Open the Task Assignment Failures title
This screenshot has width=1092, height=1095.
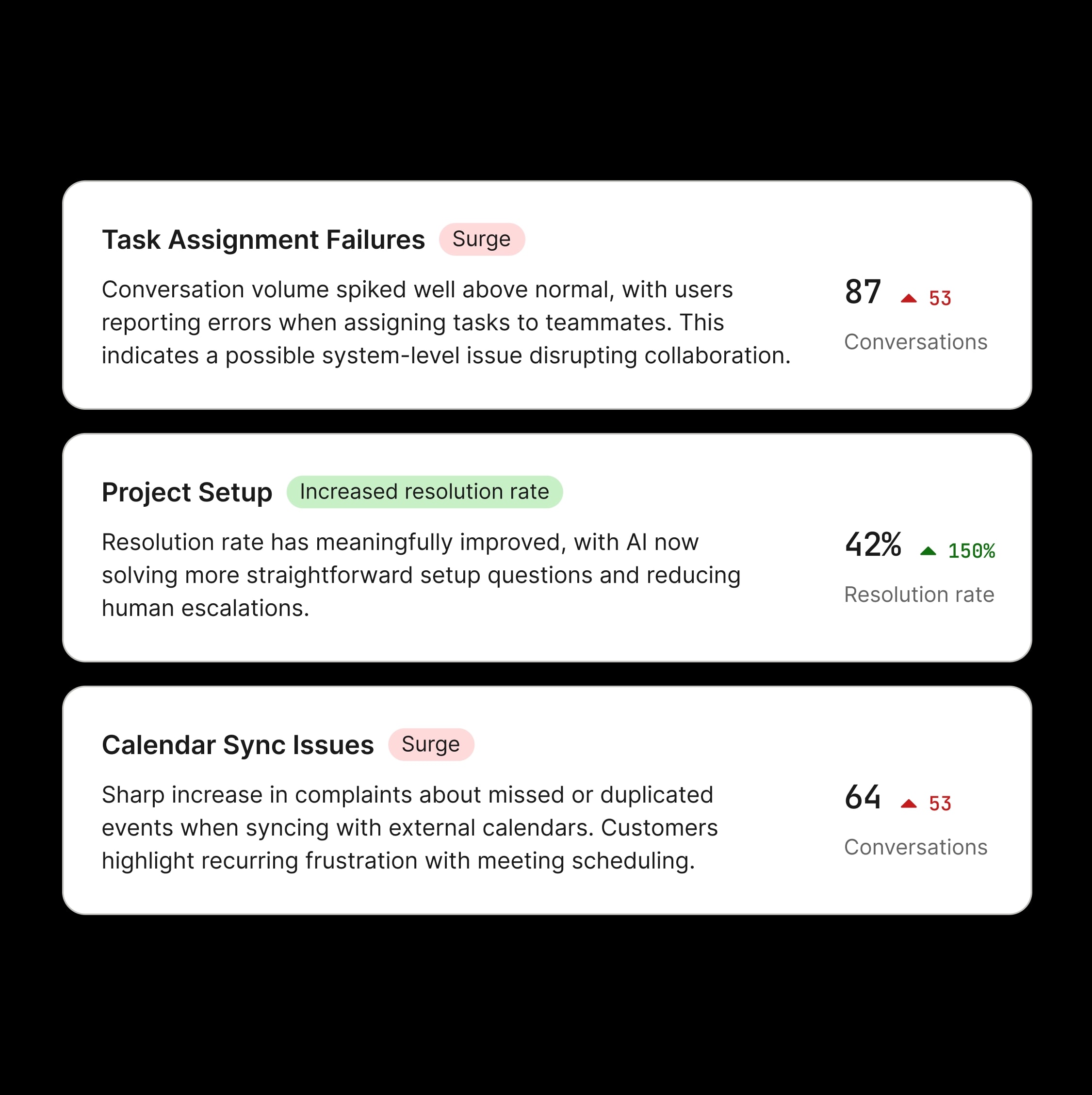click(x=263, y=239)
